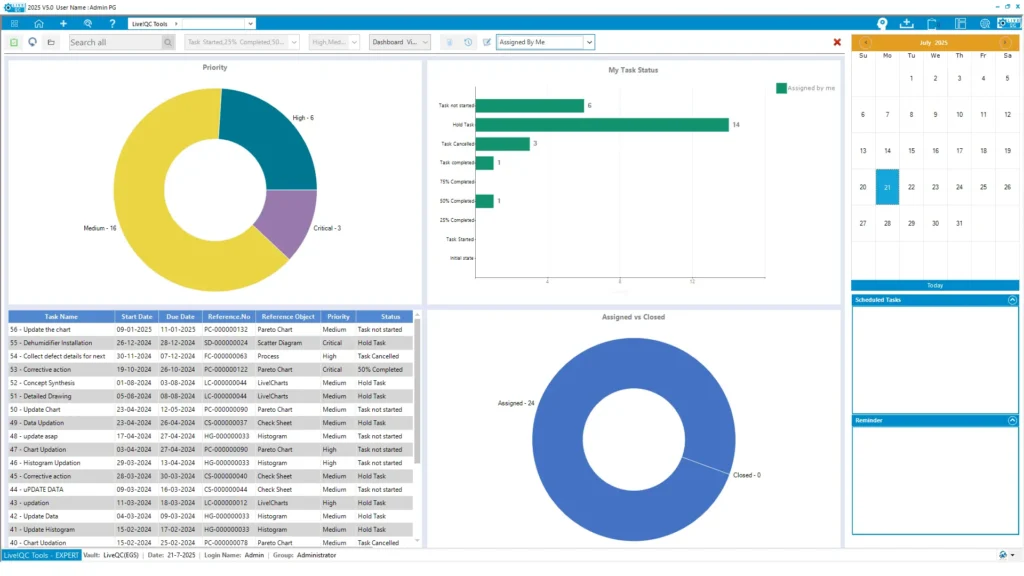
Task: Click the head location icon in top bar
Action: (x=882, y=24)
